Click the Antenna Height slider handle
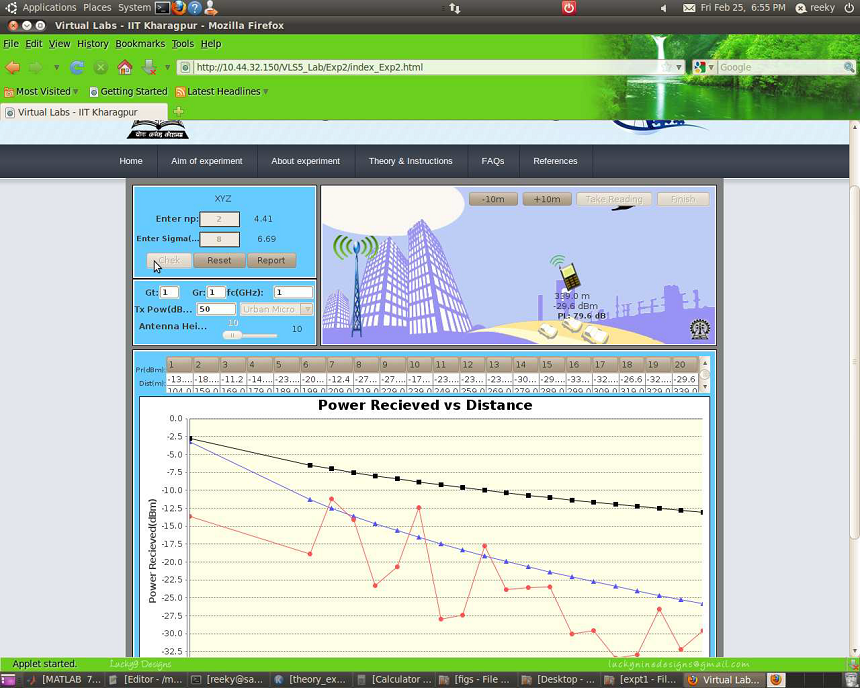860x688 pixels. [233, 335]
